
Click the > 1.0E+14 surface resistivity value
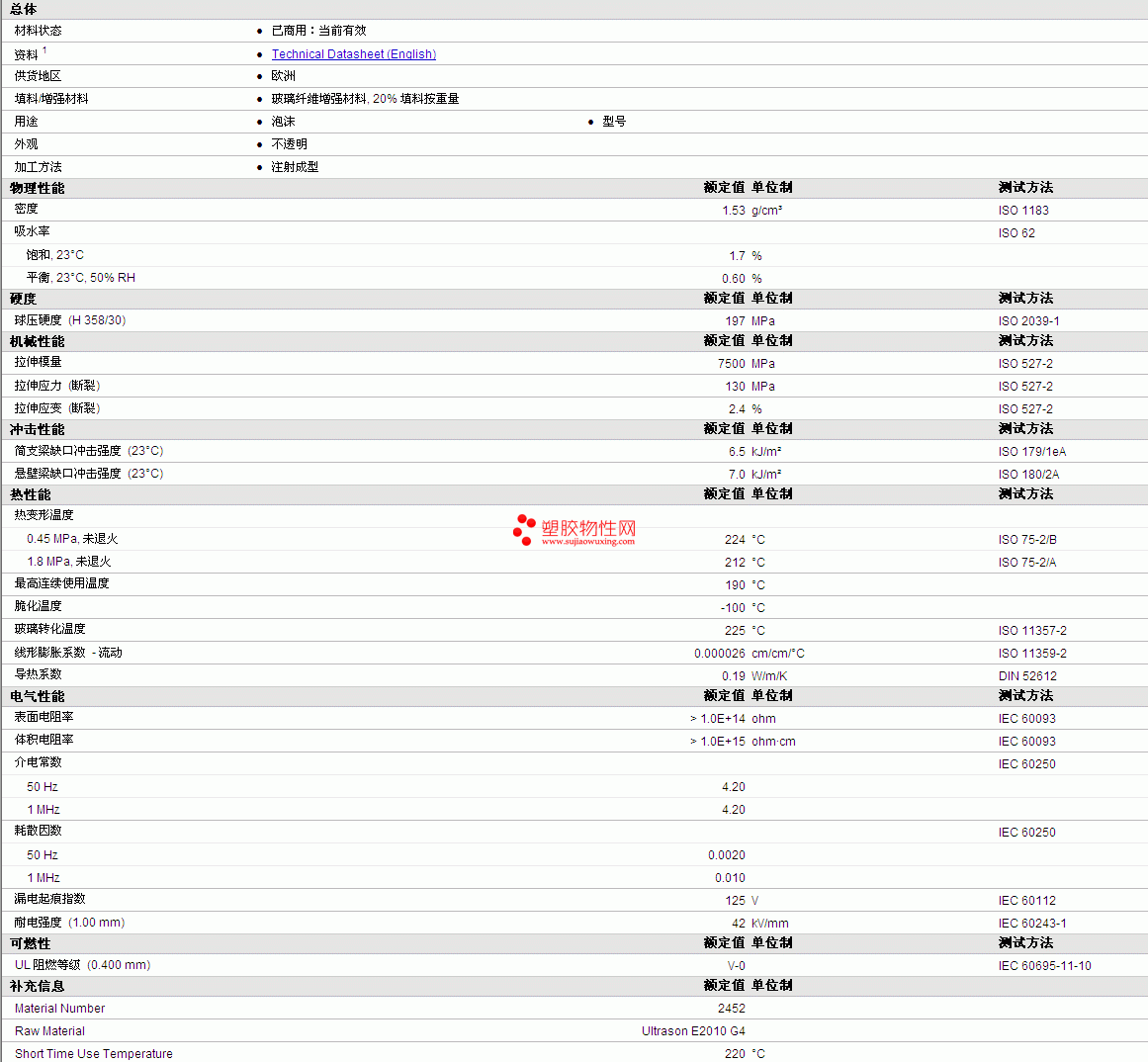pos(718,719)
